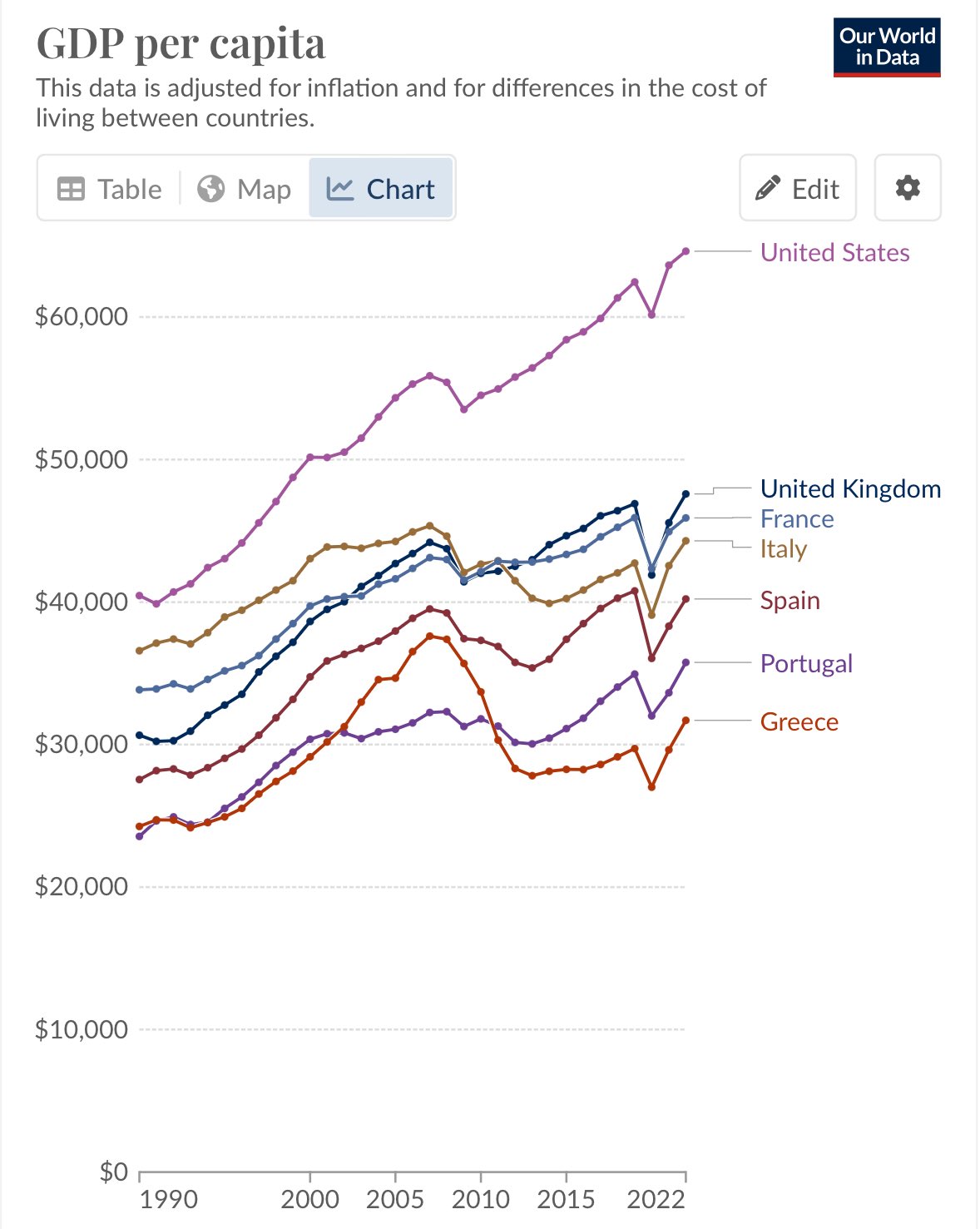Open Edit countries button

tap(798, 188)
